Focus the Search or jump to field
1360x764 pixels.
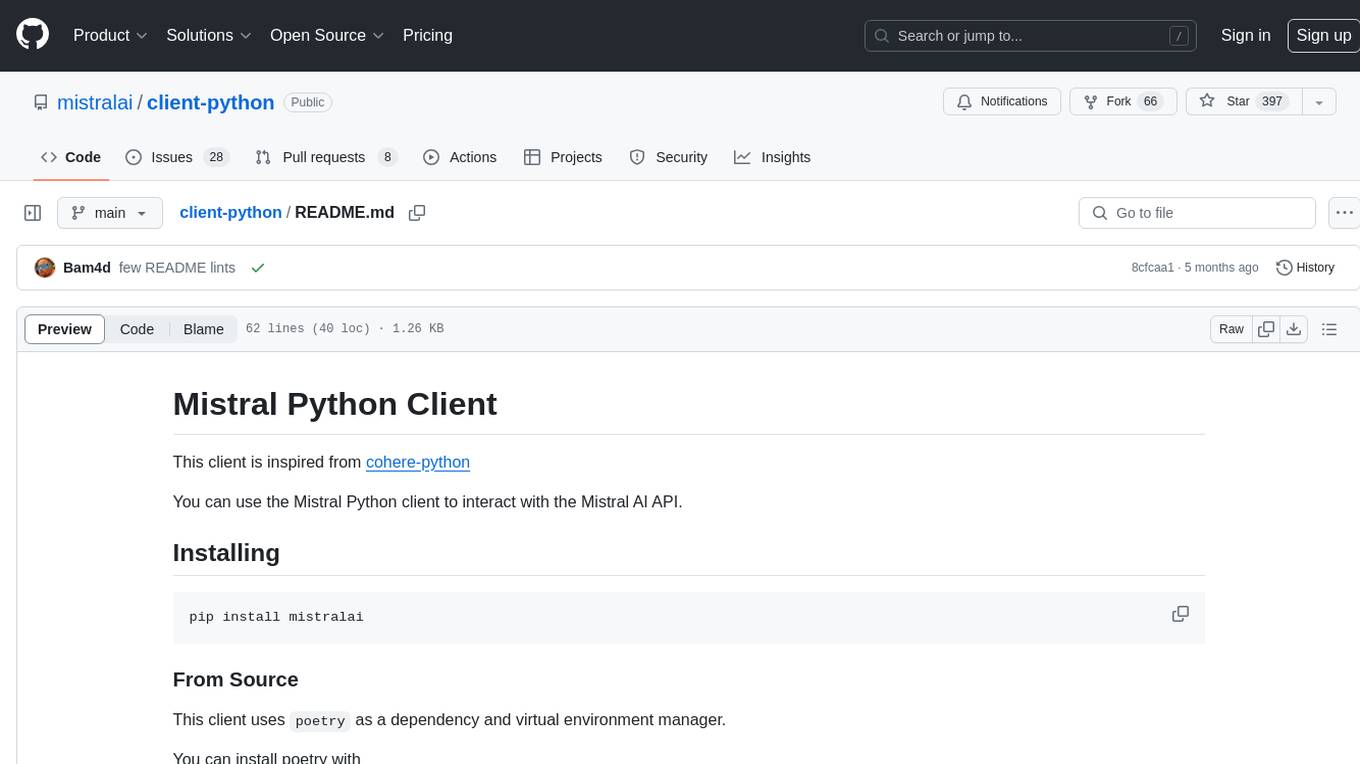tap(1032, 36)
